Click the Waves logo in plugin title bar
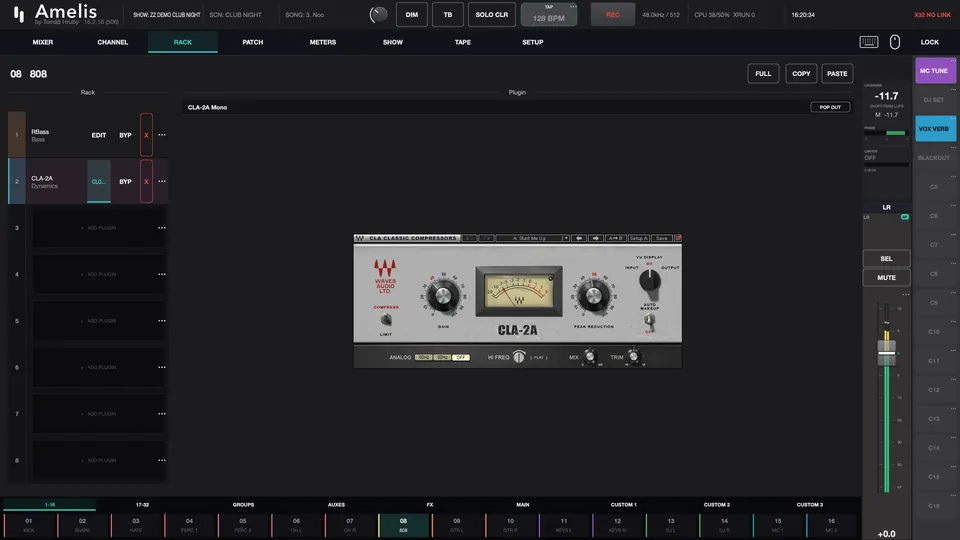Viewport: 960px width, 540px height. [x=360, y=238]
